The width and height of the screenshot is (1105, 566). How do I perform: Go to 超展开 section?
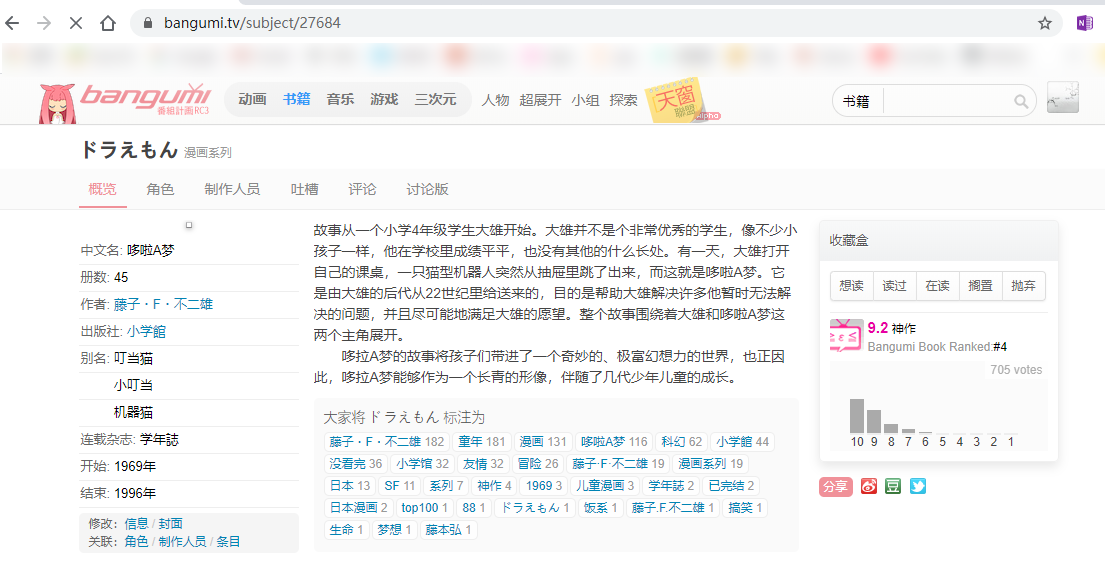click(541, 100)
